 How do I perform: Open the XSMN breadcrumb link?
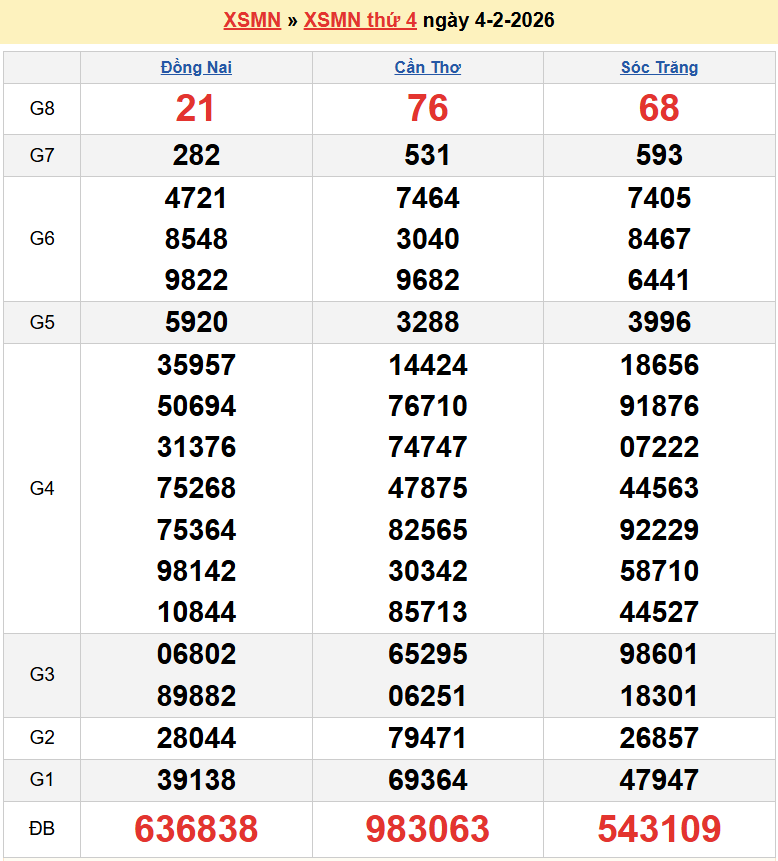tap(251, 21)
